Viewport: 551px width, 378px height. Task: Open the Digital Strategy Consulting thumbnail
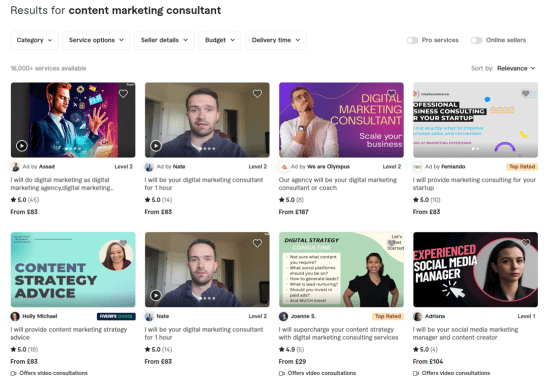point(341,269)
